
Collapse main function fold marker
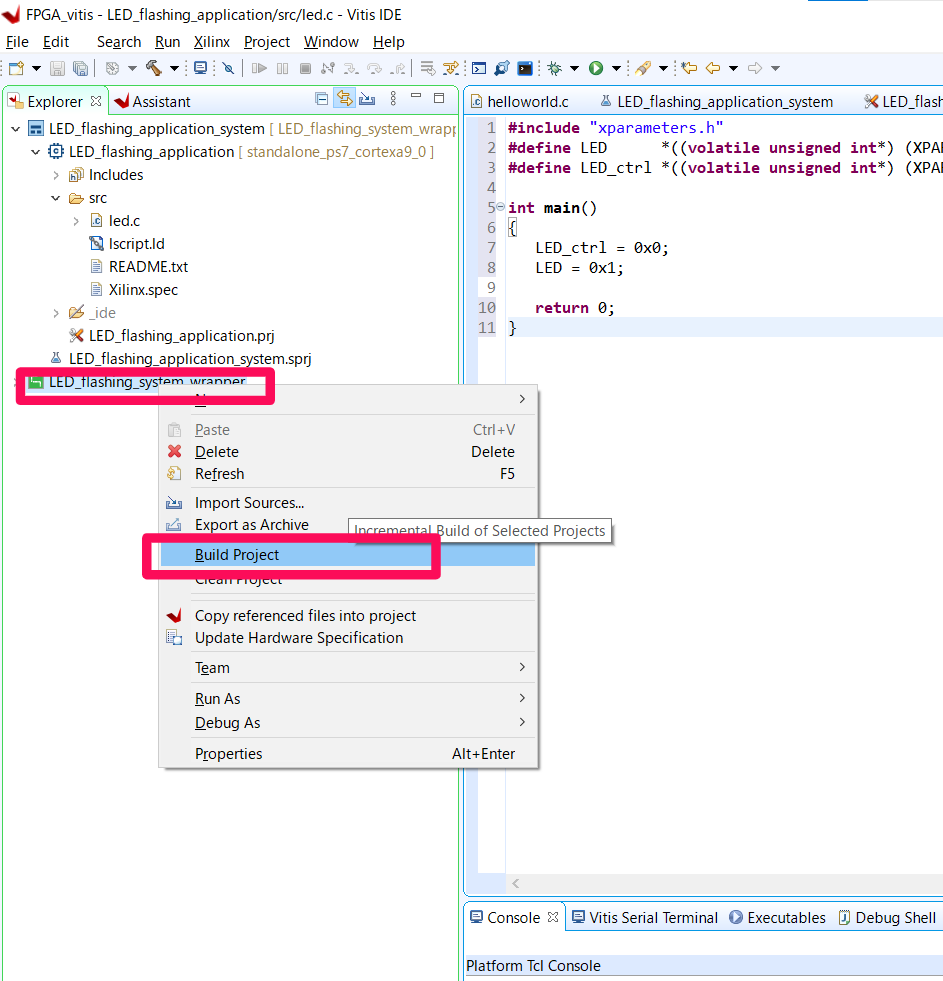pos(501,207)
